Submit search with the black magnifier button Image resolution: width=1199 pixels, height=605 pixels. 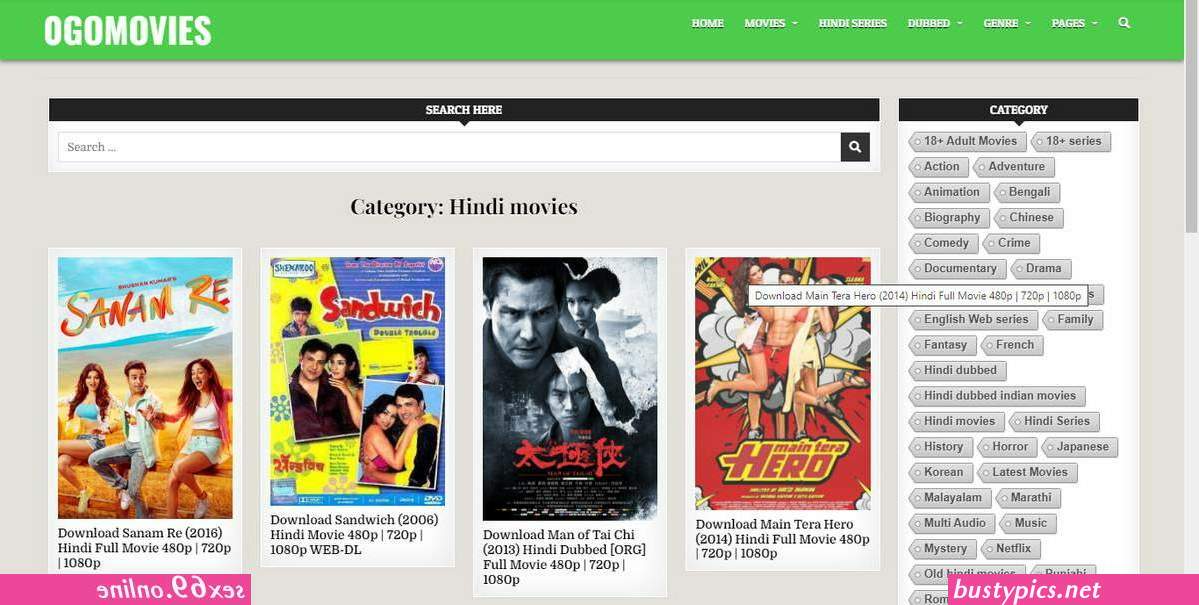(855, 147)
